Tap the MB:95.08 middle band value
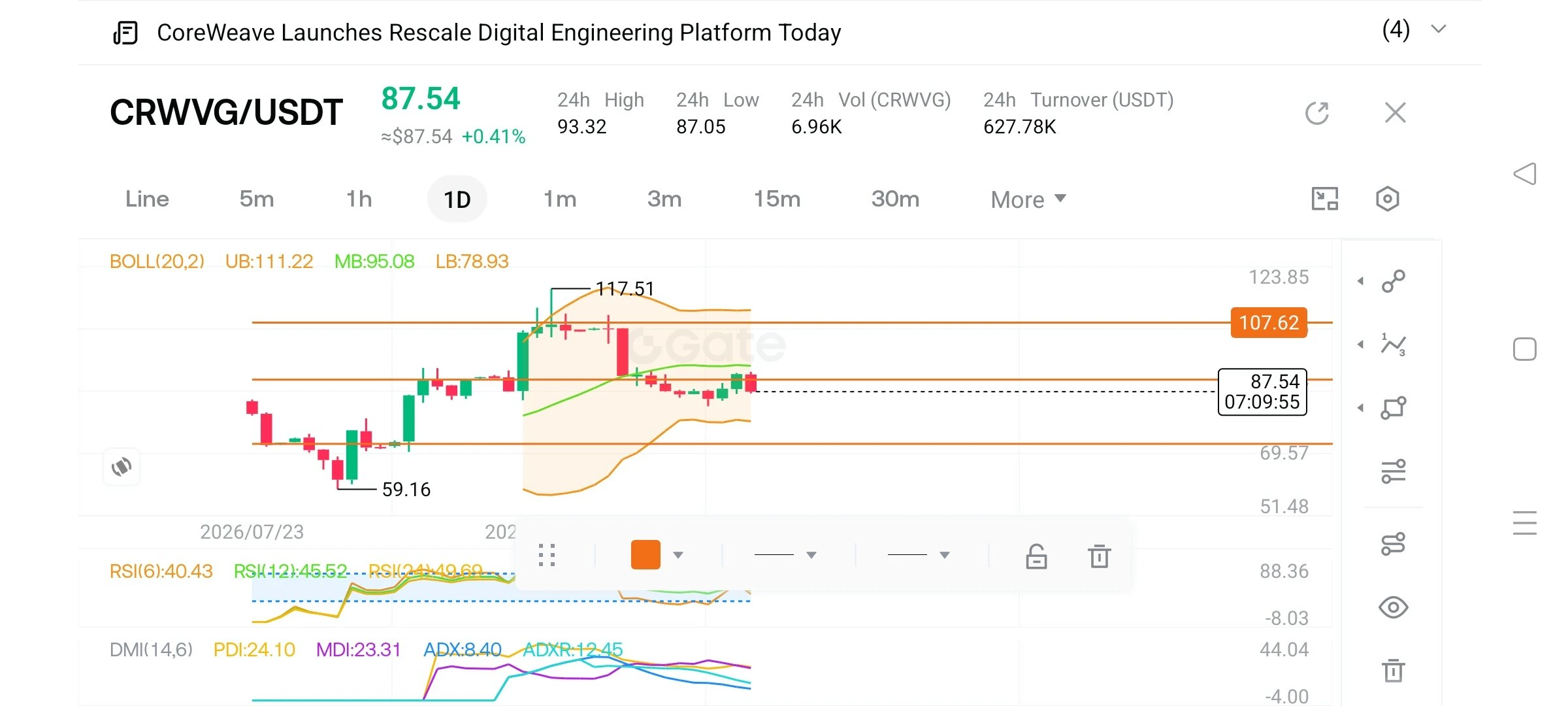The width and height of the screenshot is (1568, 706). pos(374,261)
